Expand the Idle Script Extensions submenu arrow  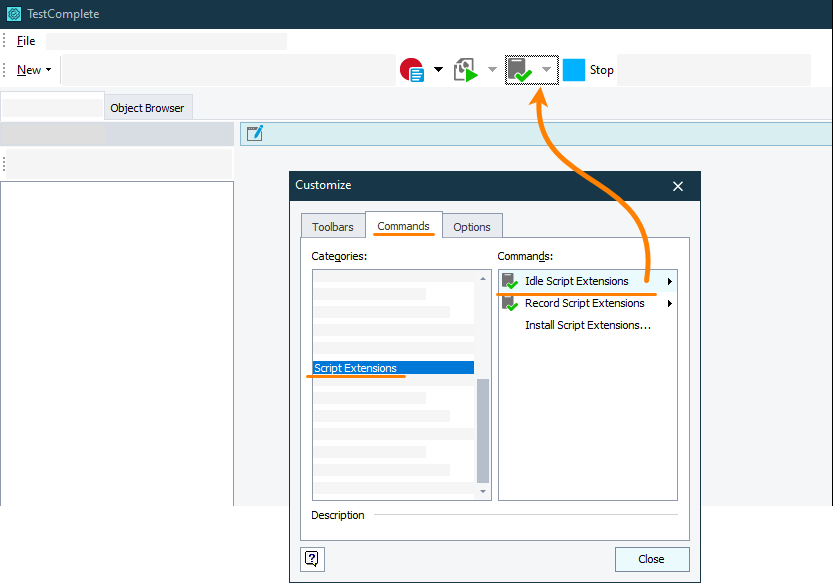click(670, 280)
